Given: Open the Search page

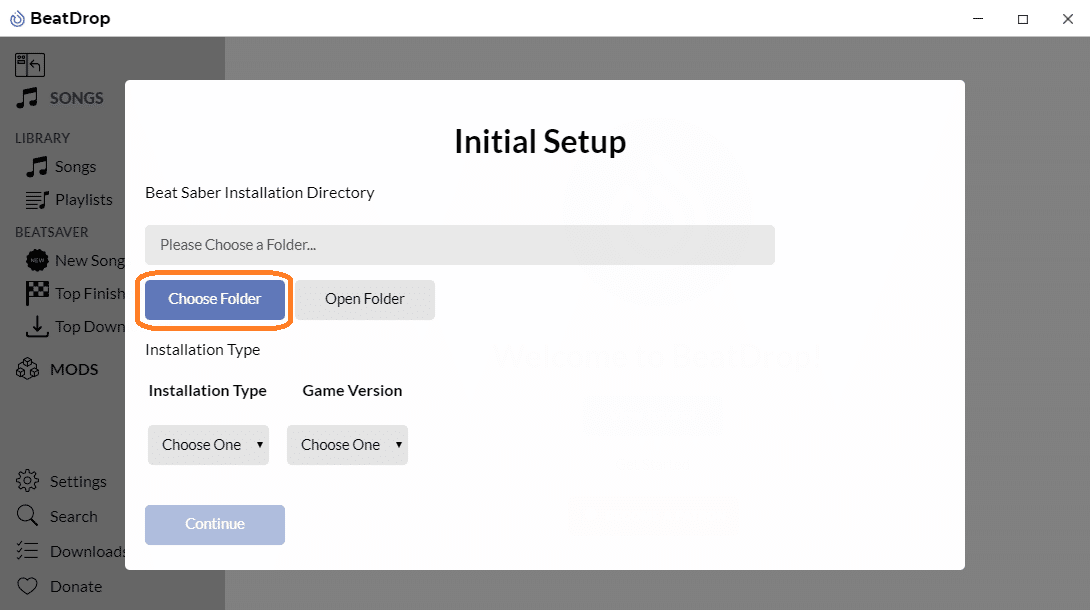Looking at the screenshot, I should click(74, 516).
